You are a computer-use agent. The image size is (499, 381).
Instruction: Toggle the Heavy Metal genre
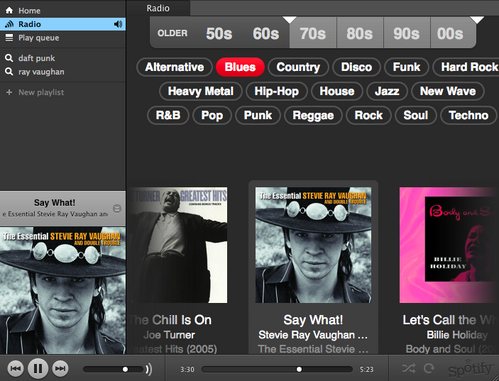201,91
